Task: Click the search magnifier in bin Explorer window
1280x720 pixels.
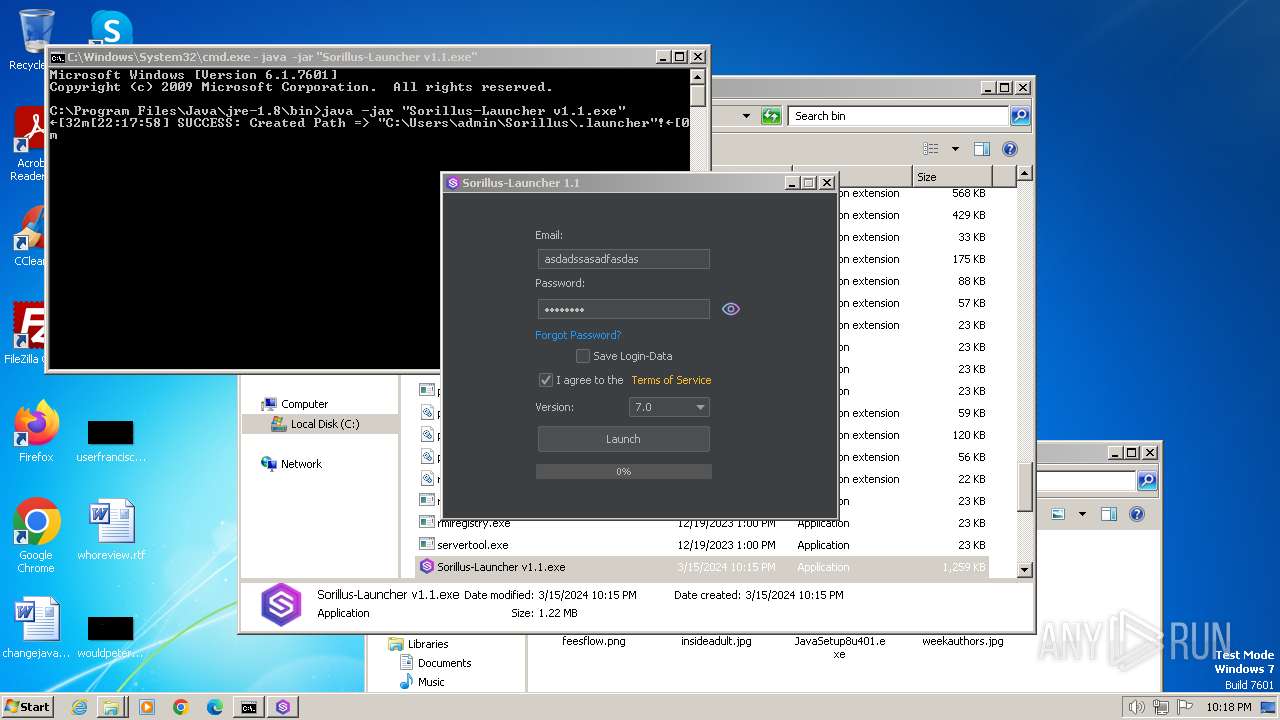Action: click(x=1019, y=116)
